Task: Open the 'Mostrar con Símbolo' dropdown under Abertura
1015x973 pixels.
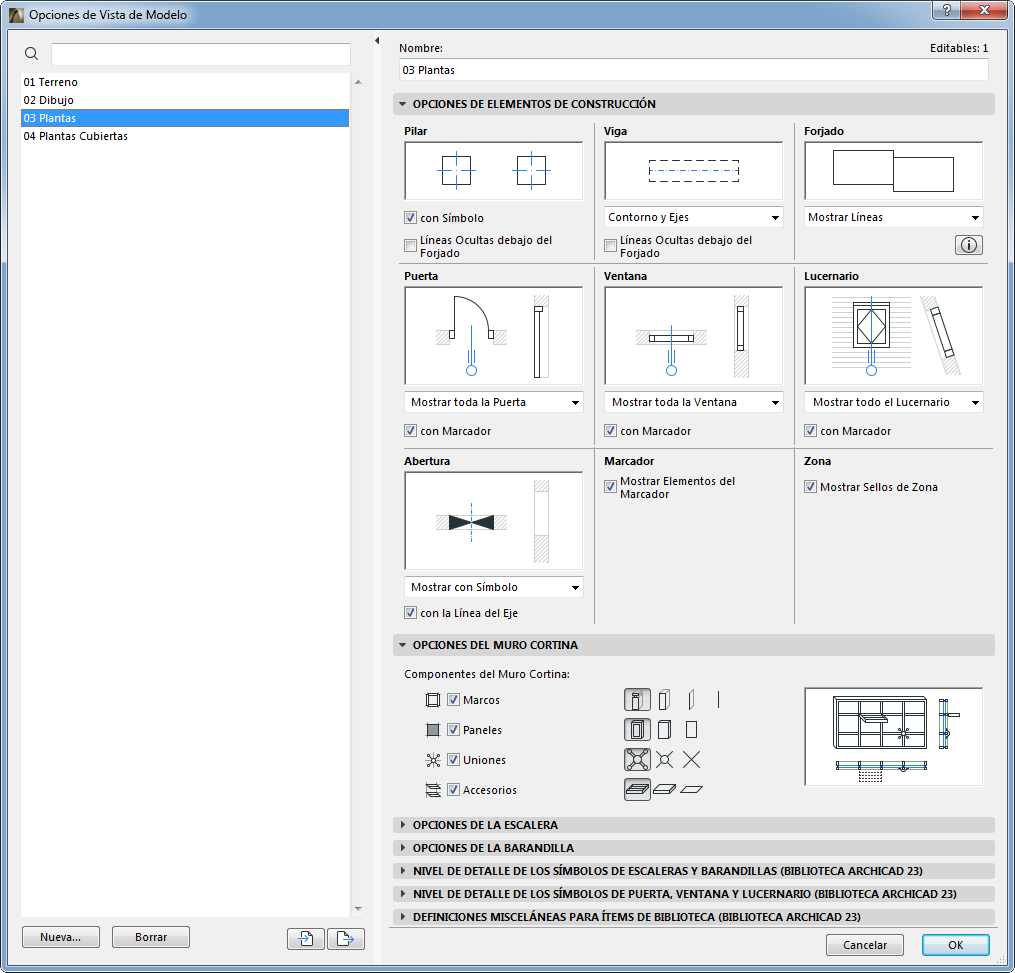Action: (493, 587)
